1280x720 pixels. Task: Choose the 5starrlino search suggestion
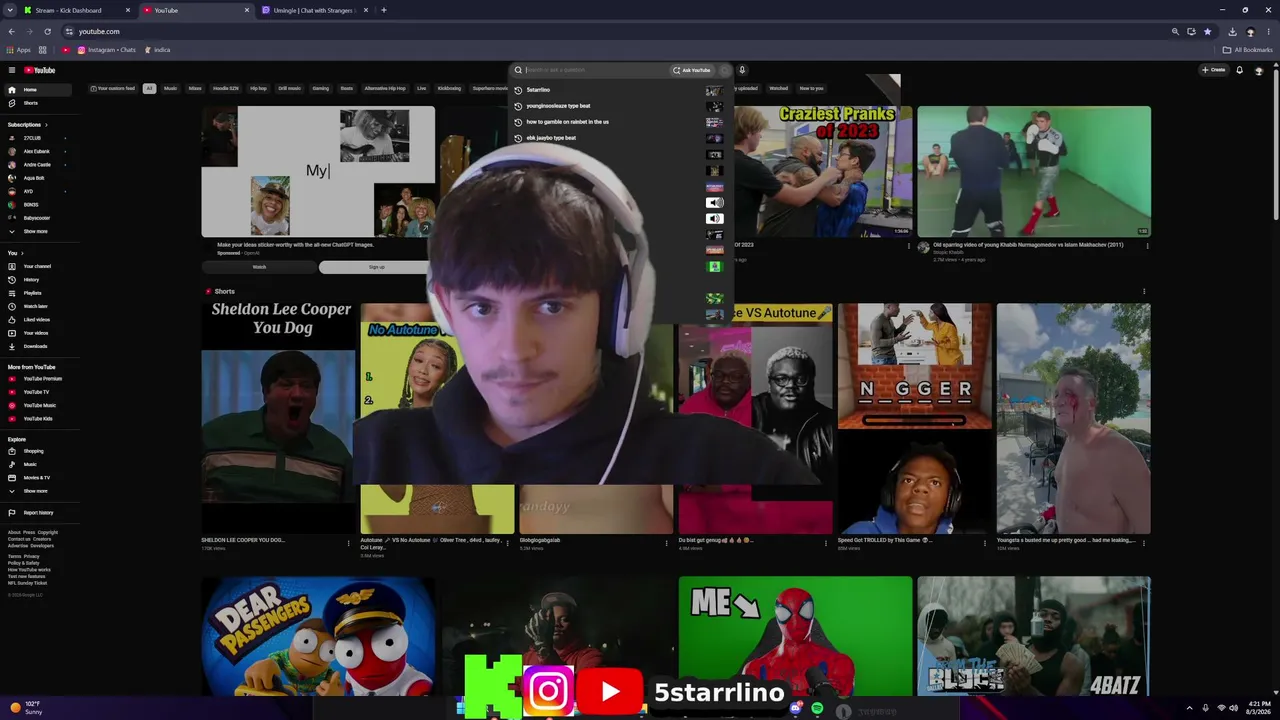(619, 90)
